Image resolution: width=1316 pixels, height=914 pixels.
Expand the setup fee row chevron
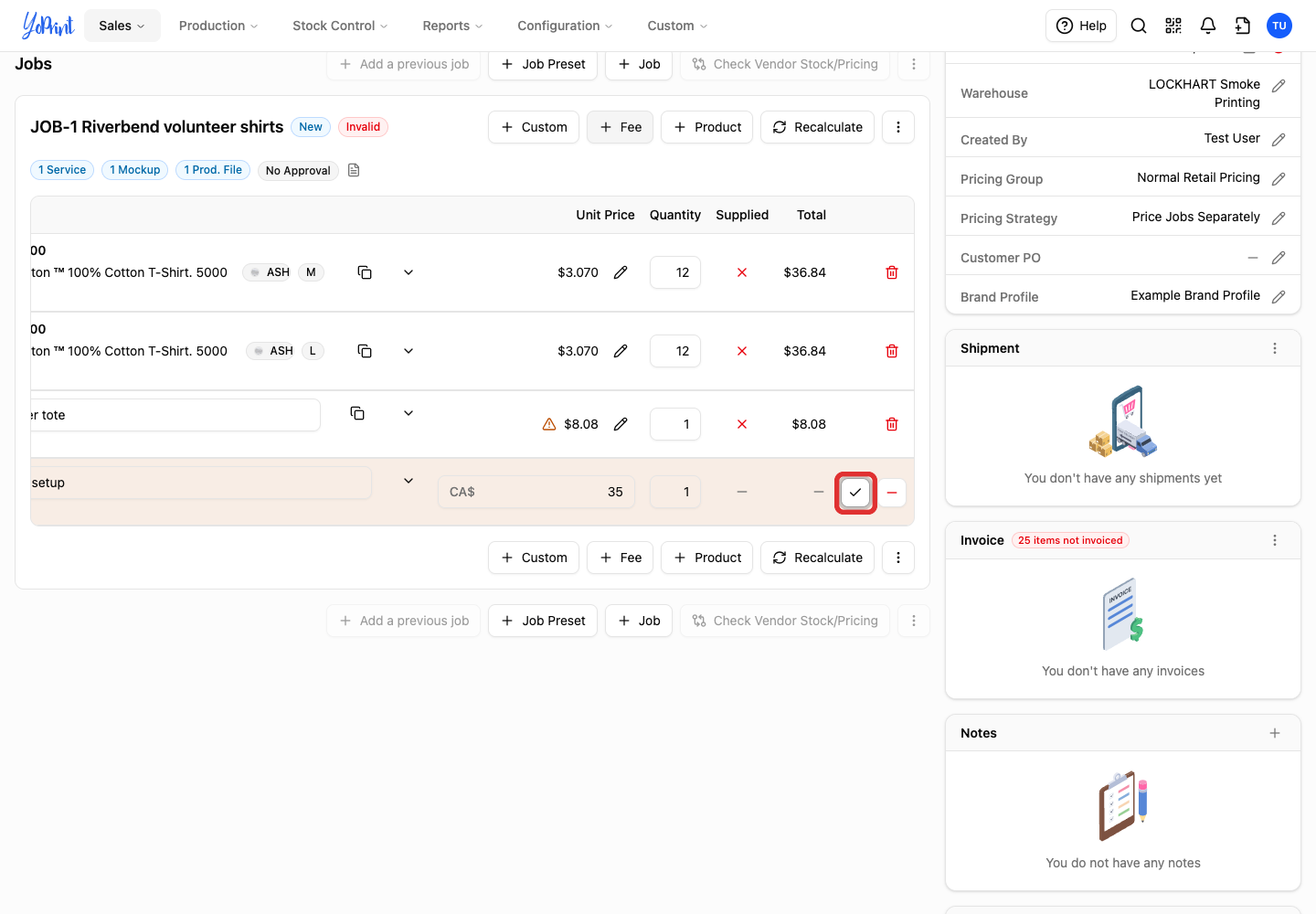point(409,481)
